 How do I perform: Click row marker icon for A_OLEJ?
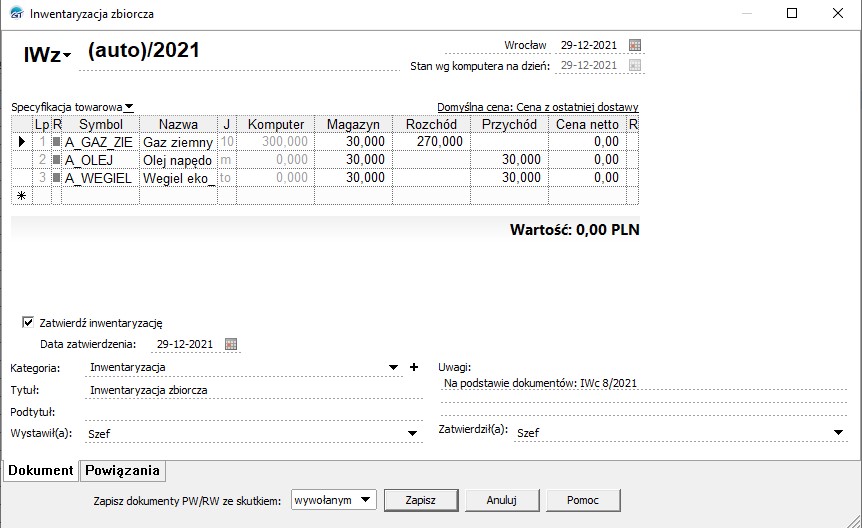(57, 160)
